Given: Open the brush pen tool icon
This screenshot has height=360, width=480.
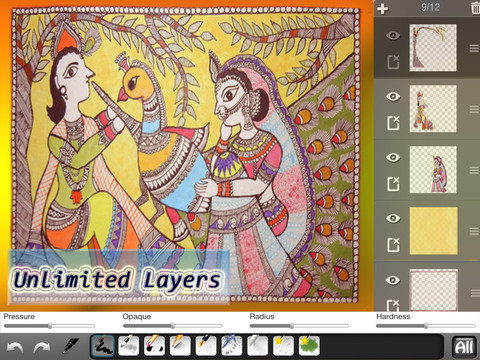Looking at the screenshot, I should click(x=71, y=346).
